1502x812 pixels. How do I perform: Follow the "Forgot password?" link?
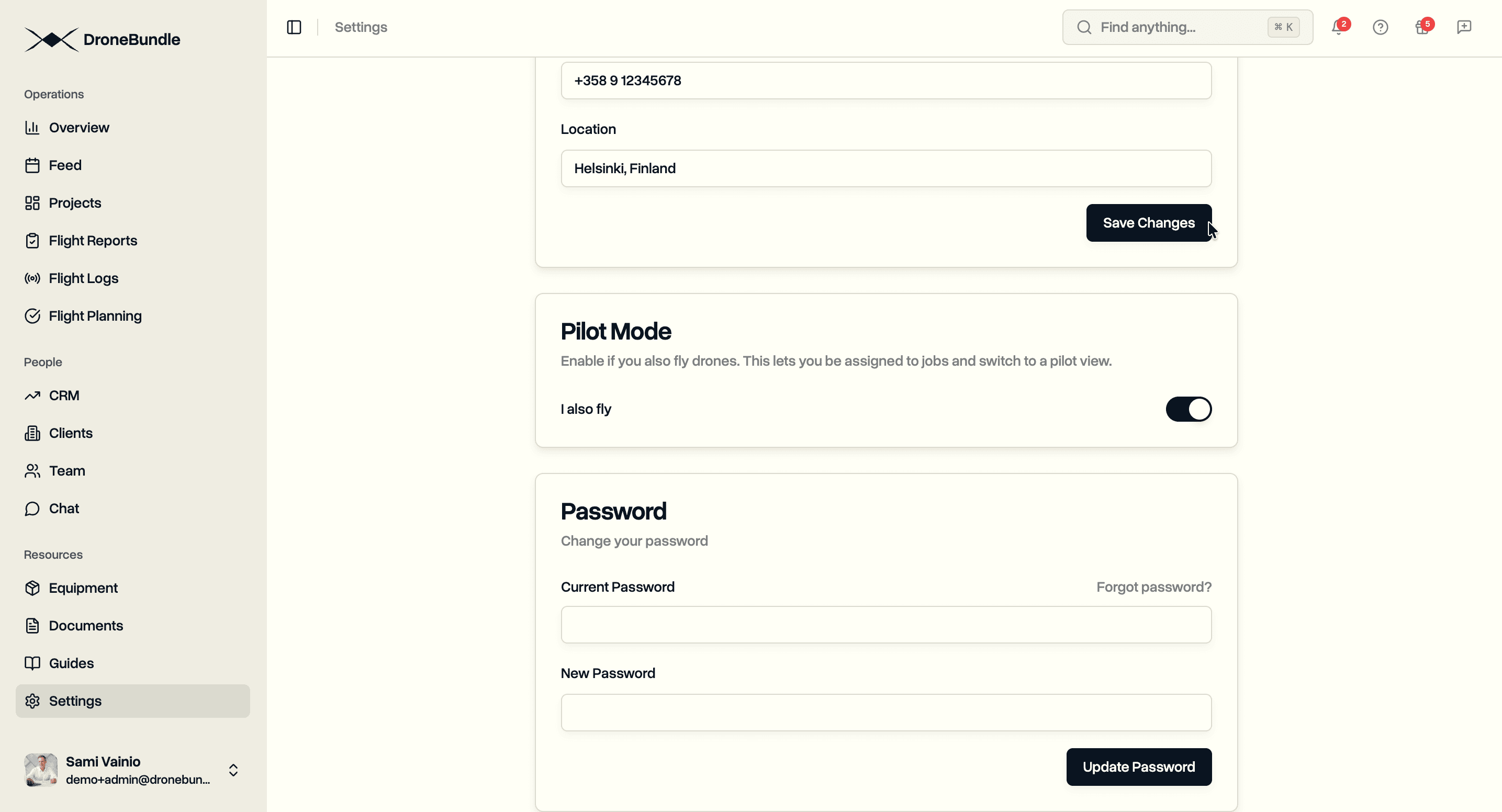click(x=1153, y=587)
